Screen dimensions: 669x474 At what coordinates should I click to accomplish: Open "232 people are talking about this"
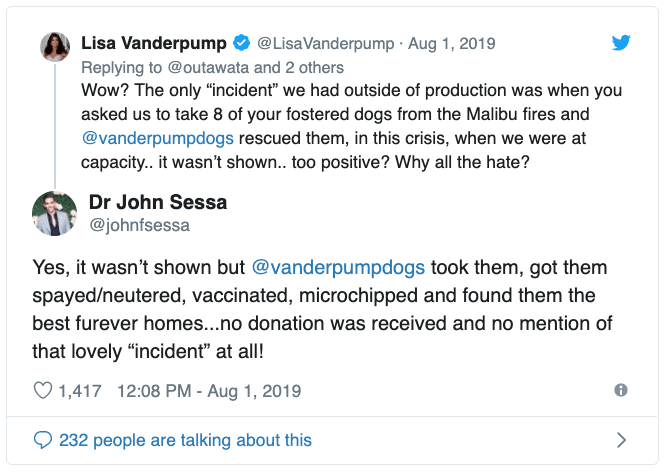(x=185, y=440)
